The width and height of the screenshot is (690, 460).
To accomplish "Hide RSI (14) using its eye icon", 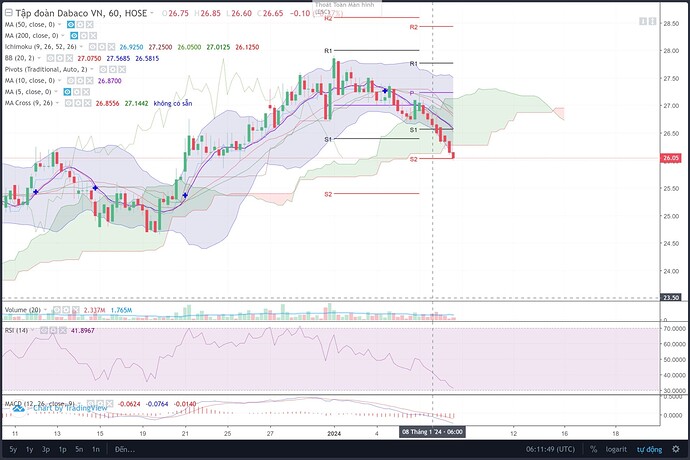I will pyautogui.click(x=44, y=330).
